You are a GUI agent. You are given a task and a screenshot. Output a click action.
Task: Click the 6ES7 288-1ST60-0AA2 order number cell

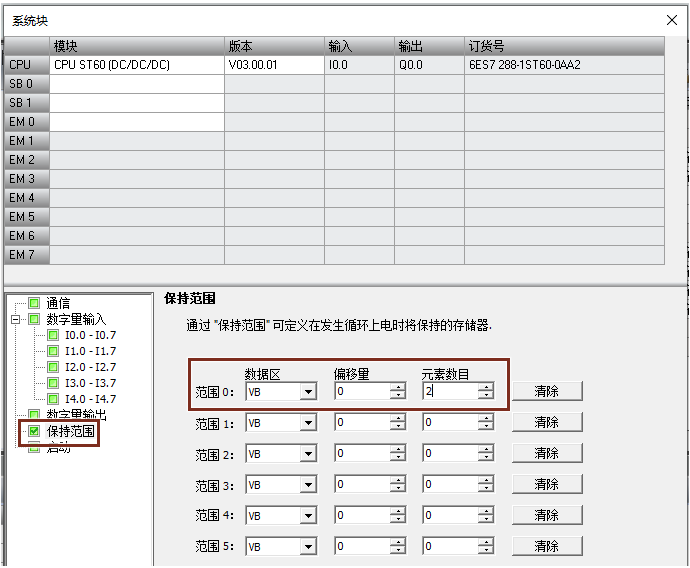pyautogui.click(x=564, y=65)
